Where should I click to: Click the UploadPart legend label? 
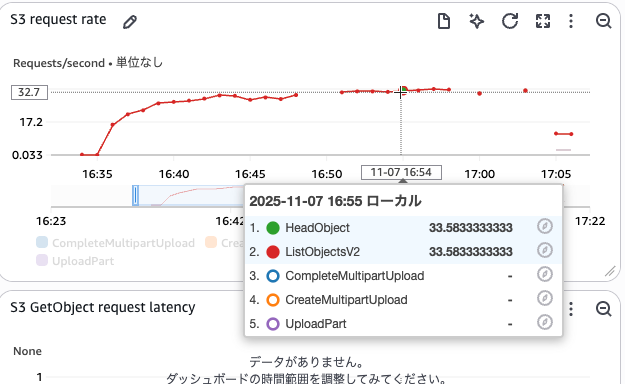coord(83,261)
